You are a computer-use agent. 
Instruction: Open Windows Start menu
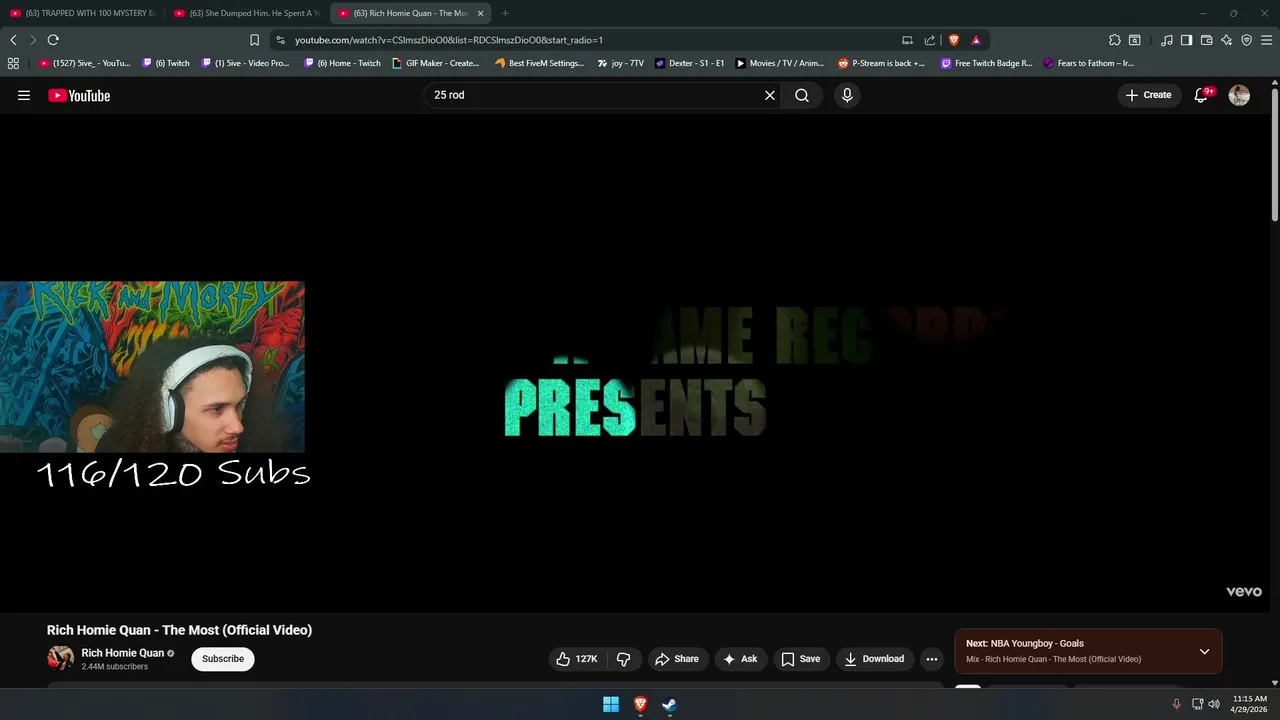pyautogui.click(x=611, y=704)
